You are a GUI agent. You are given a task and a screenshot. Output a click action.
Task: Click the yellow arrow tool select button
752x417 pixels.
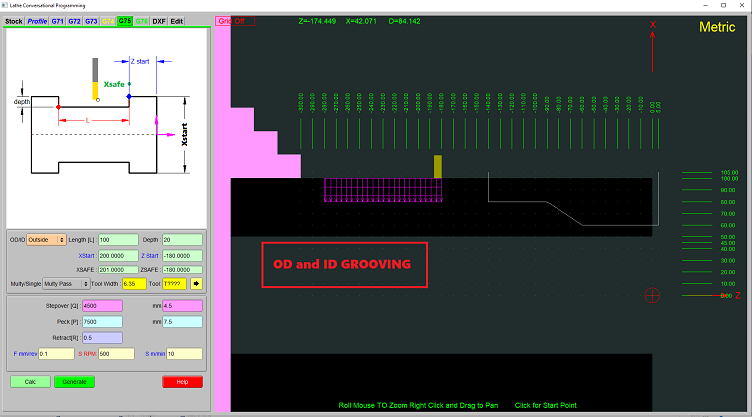click(x=196, y=283)
